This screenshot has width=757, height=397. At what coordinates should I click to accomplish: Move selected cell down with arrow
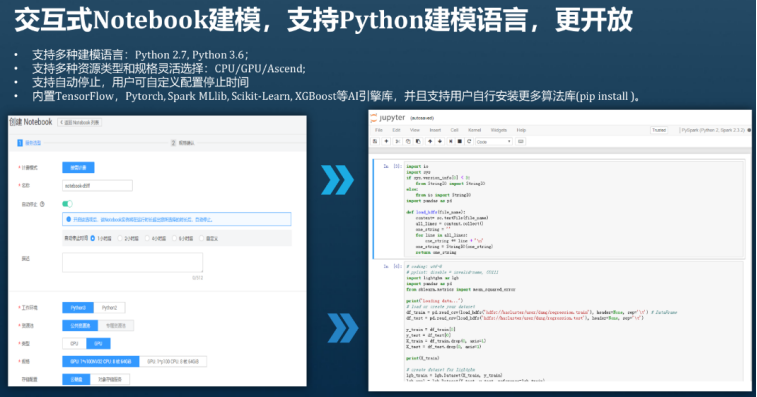[440, 142]
